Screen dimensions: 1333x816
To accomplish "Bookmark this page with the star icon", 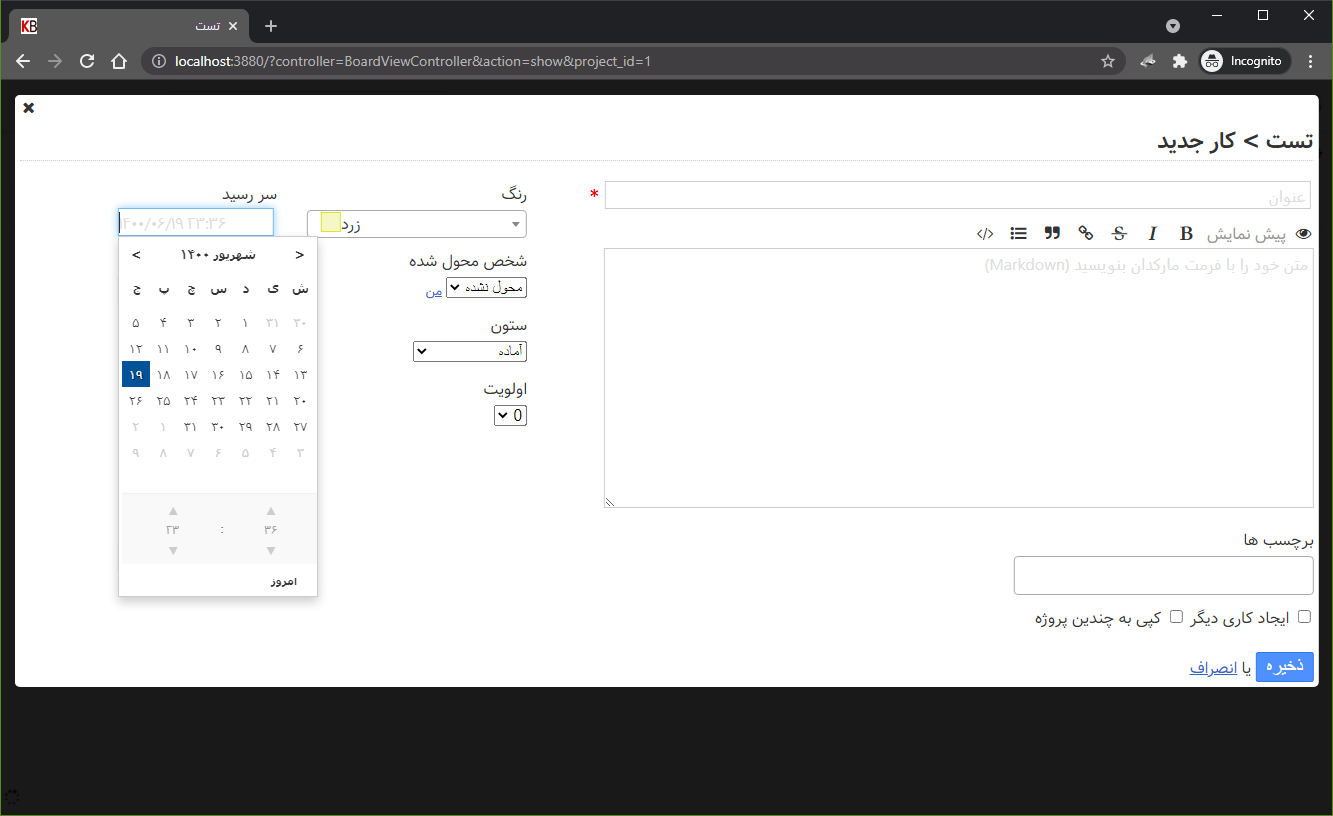I will point(1108,61).
